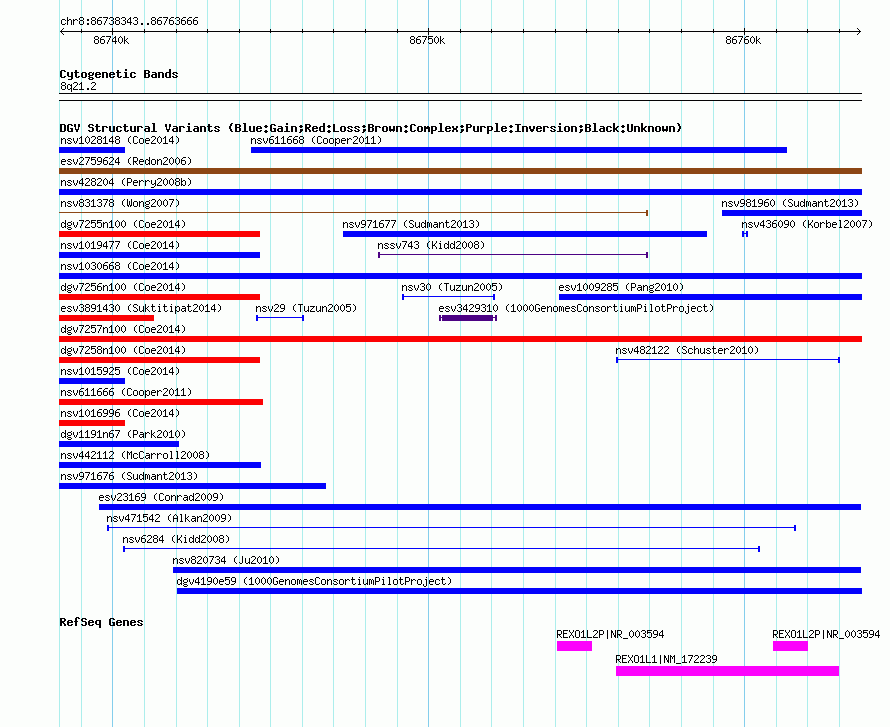Image resolution: width=890 pixels, height=727 pixels.
Task: Select nsv971676 (Sudmant2013) label
Action: 129,476
